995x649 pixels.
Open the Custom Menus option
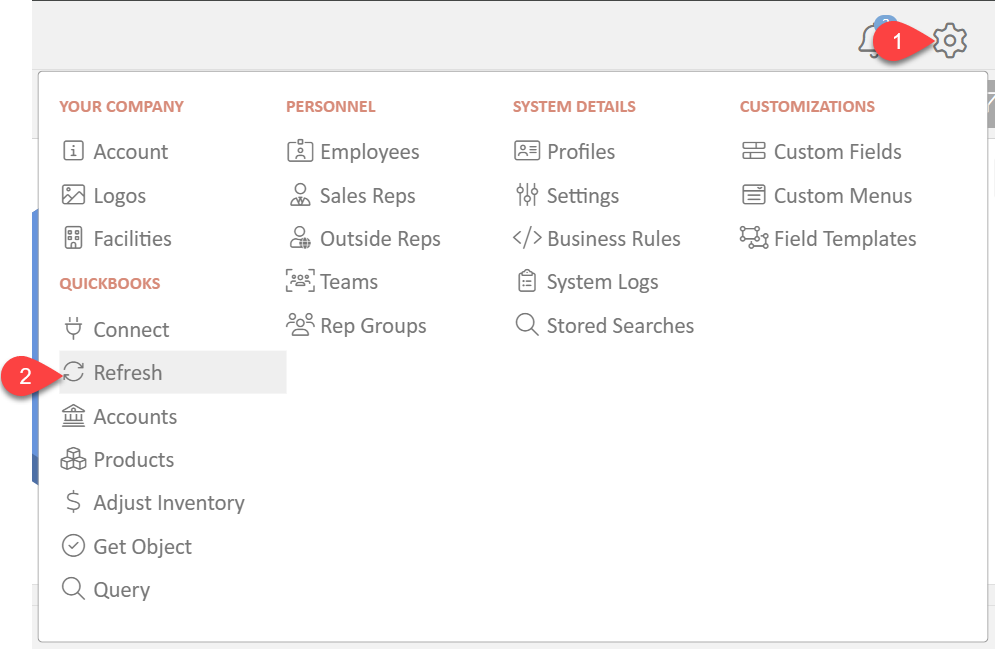click(826, 195)
